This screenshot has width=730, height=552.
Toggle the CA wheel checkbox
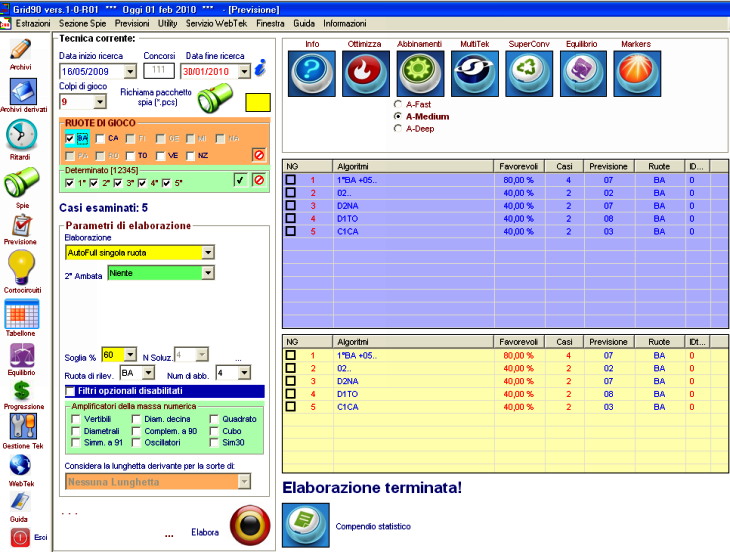pyautogui.click(x=100, y=139)
